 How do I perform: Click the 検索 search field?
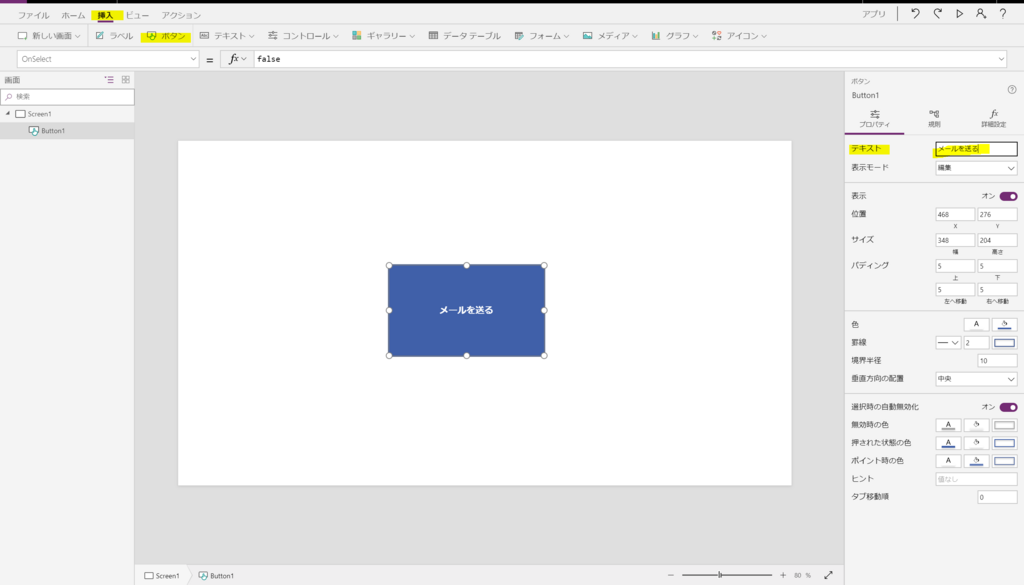point(67,97)
